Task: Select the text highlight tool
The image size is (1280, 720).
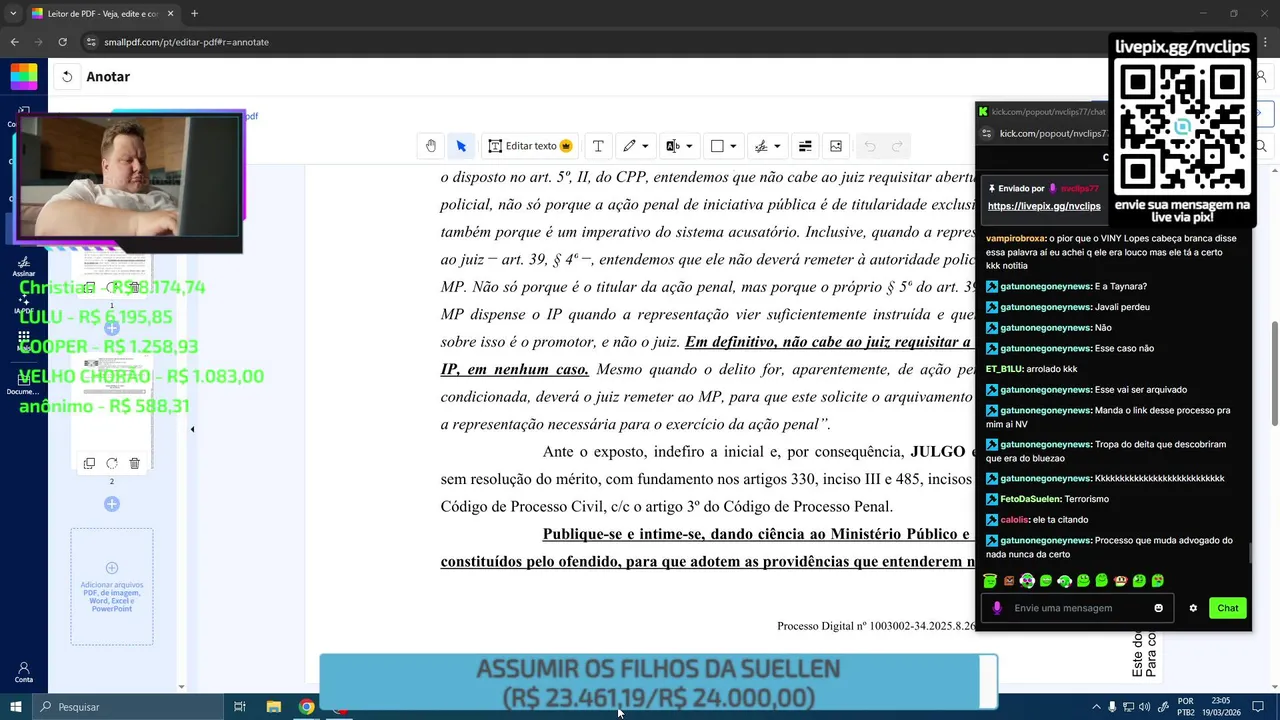Action: (x=673, y=146)
